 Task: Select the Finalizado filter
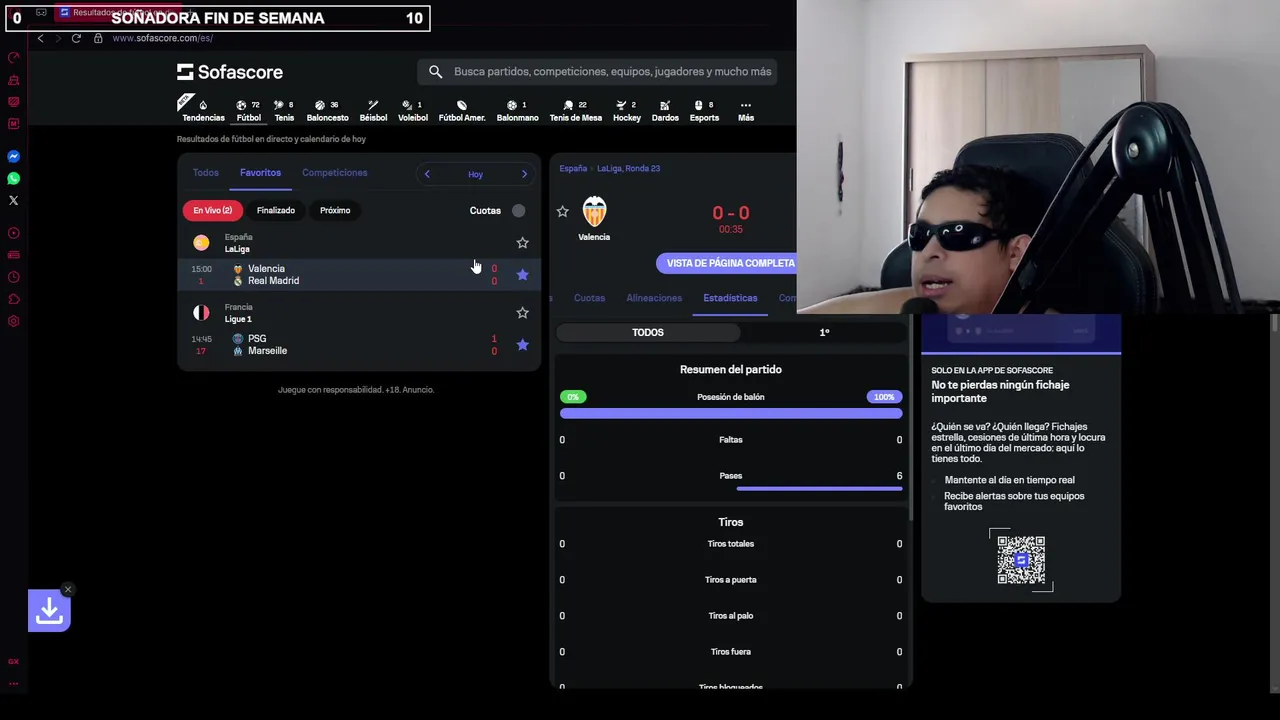[276, 211]
